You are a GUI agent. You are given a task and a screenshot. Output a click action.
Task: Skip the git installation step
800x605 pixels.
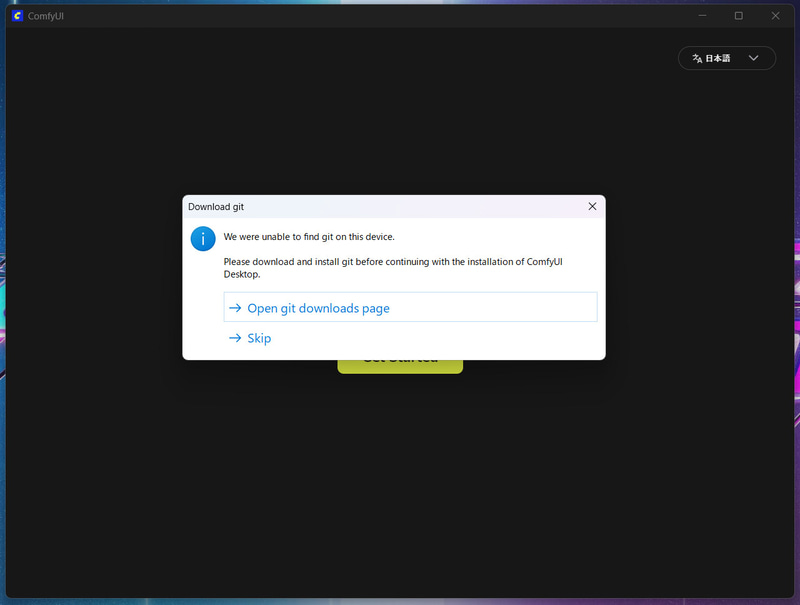[x=258, y=338]
